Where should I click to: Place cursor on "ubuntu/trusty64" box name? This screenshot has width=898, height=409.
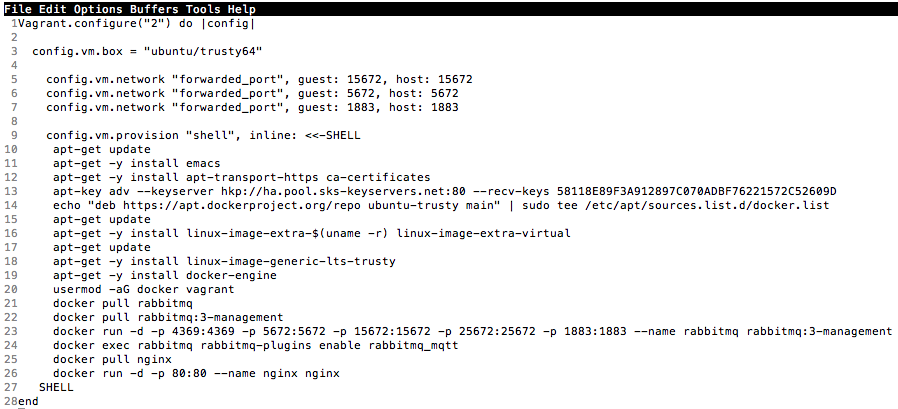203,52
